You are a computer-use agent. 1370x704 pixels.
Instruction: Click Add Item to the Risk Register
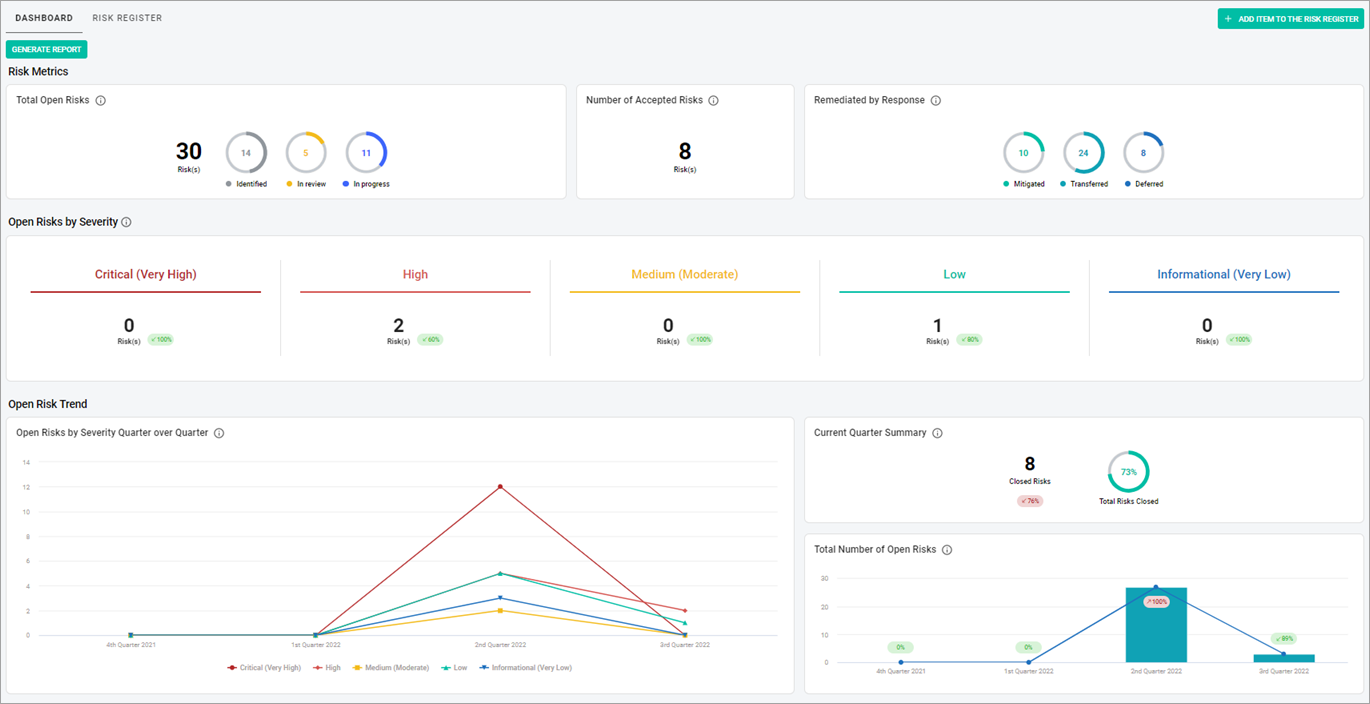[x=1290, y=18]
